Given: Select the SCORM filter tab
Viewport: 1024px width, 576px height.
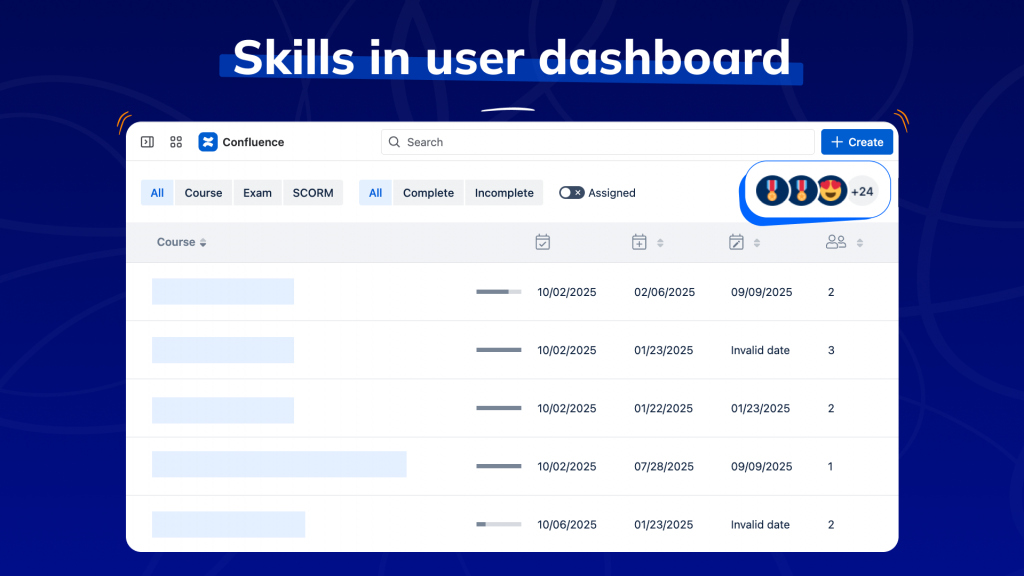Looking at the screenshot, I should pos(313,193).
